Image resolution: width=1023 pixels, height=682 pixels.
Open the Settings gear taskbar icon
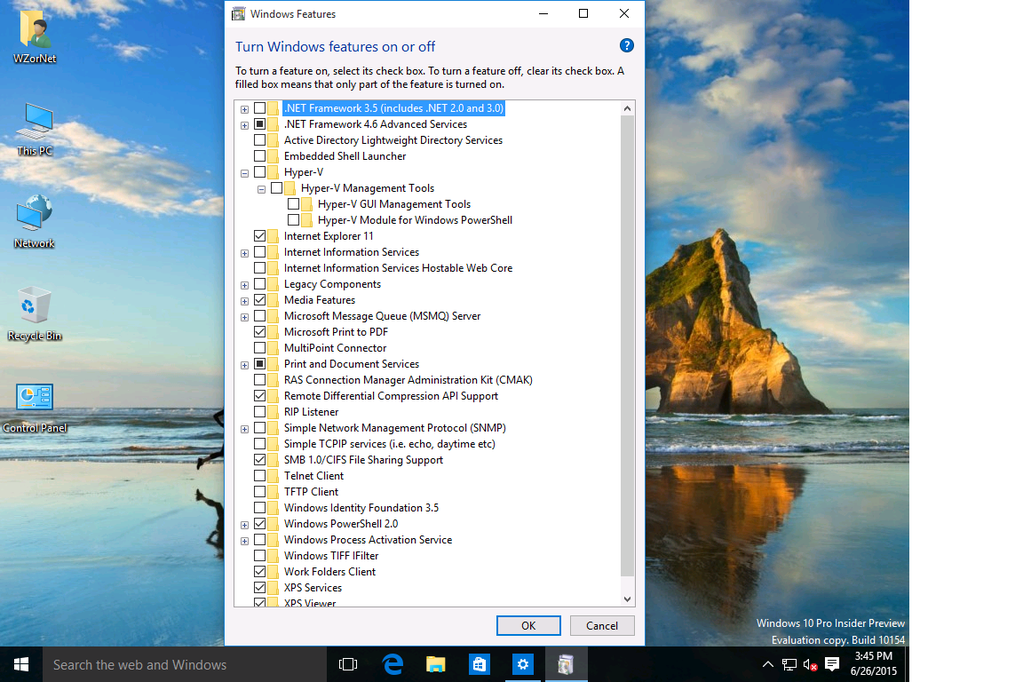523,664
